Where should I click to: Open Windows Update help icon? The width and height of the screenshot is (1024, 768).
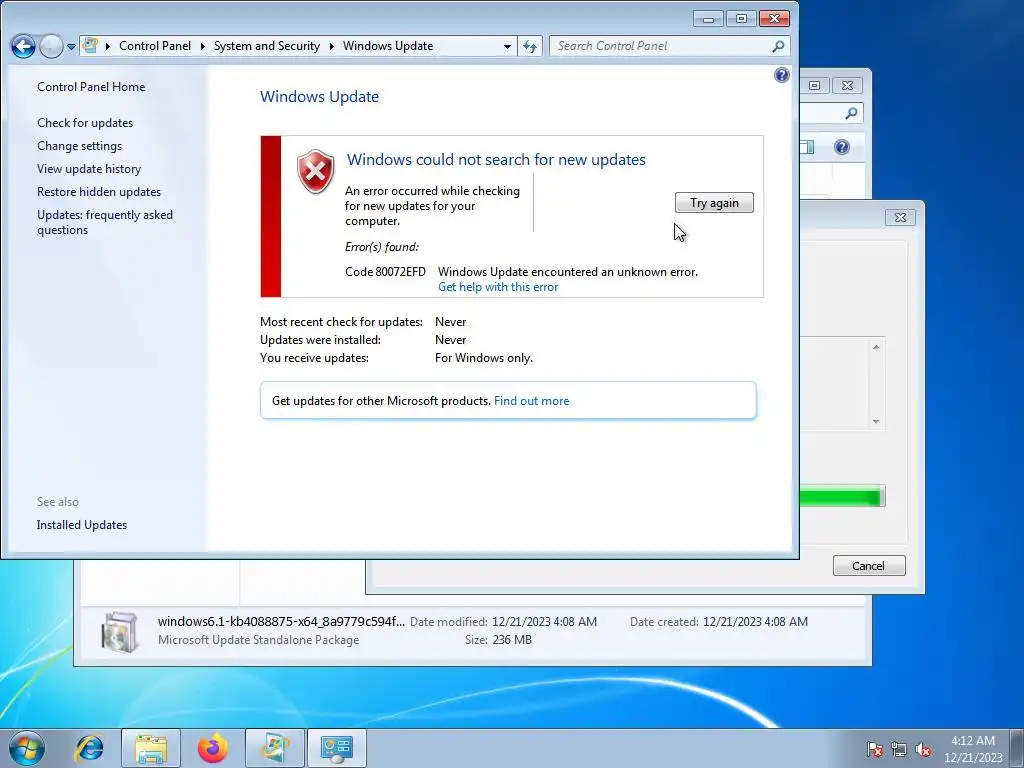point(782,75)
